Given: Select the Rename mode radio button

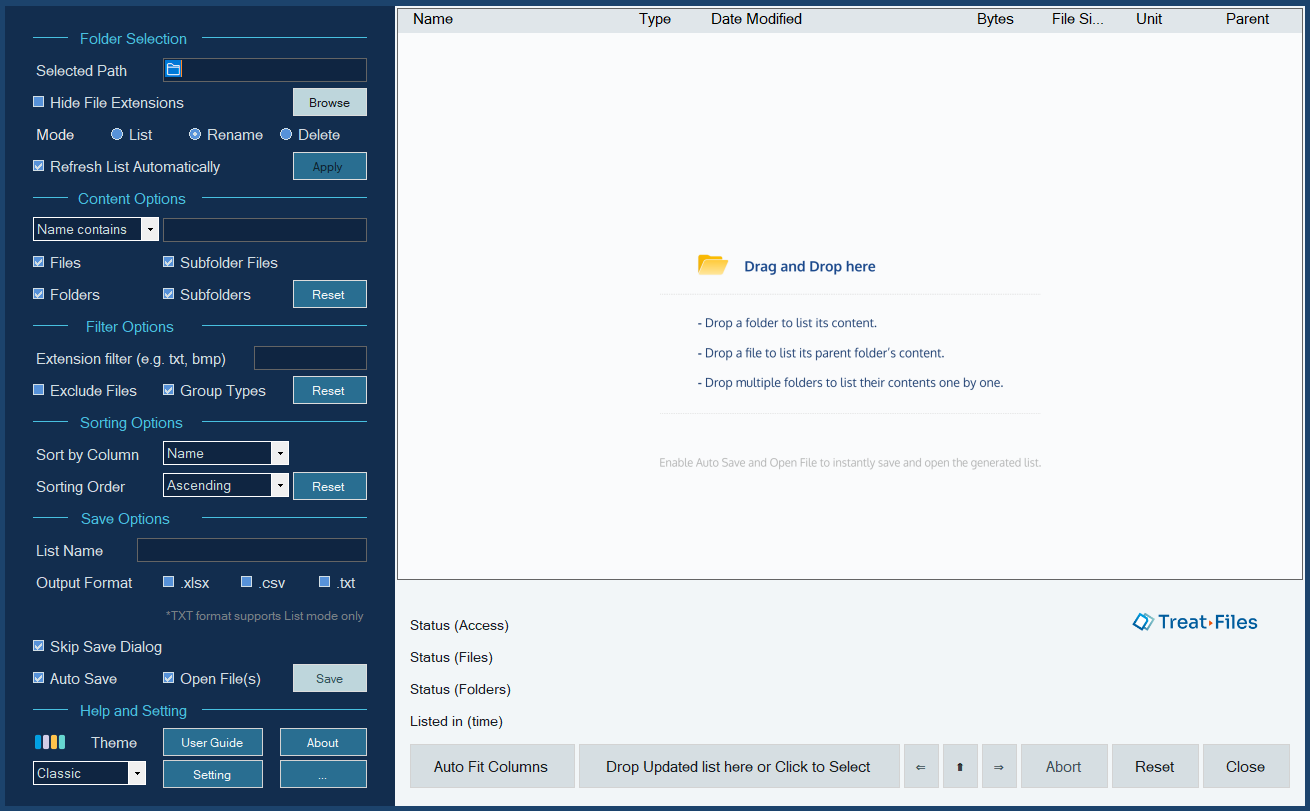Looking at the screenshot, I should 195,134.
